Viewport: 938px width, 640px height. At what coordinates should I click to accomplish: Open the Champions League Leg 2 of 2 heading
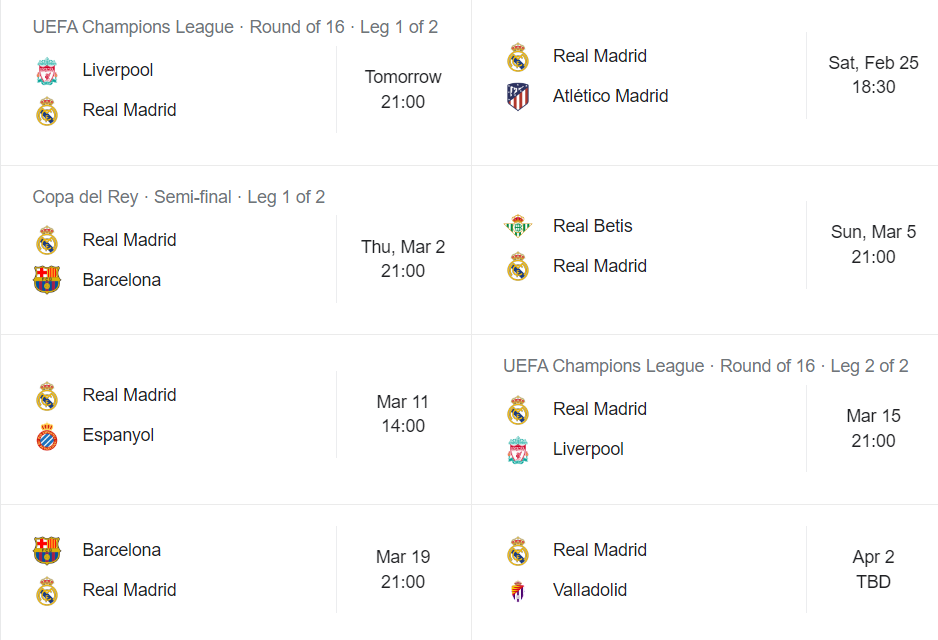tap(706, 365)
